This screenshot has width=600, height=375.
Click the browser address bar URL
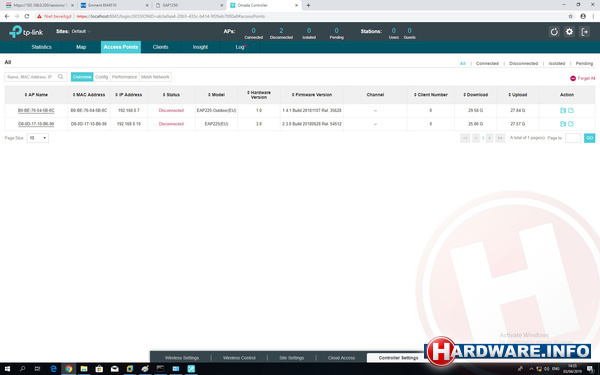coord(171,16)
